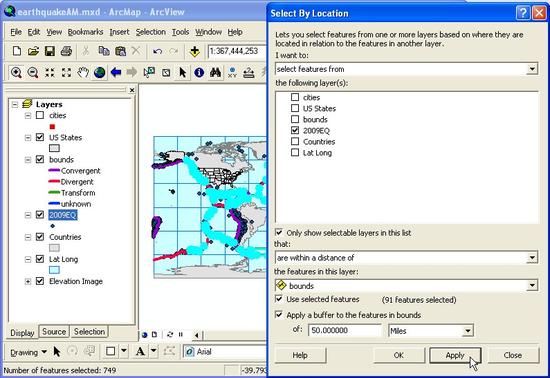Uncheck Use selected features option
The height and width of the screenshot is (378, 550).
(x=279, y=299)
